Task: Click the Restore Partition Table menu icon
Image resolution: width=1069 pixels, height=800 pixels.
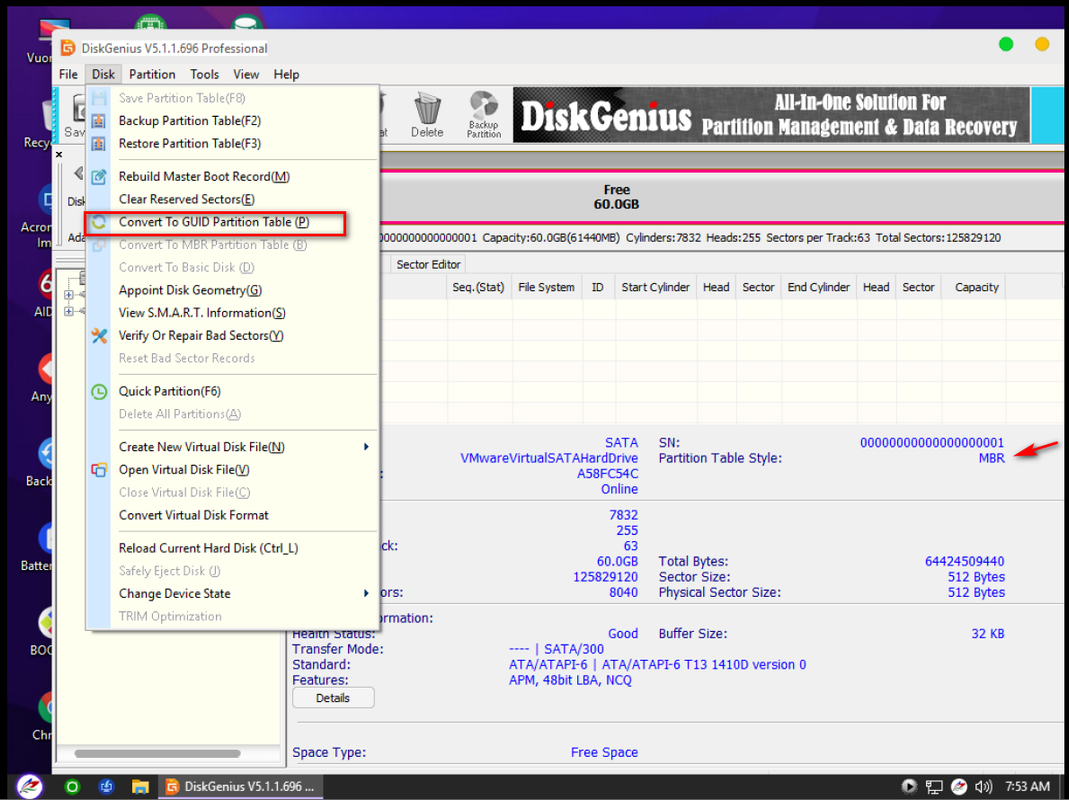Action: coord(99,143)
